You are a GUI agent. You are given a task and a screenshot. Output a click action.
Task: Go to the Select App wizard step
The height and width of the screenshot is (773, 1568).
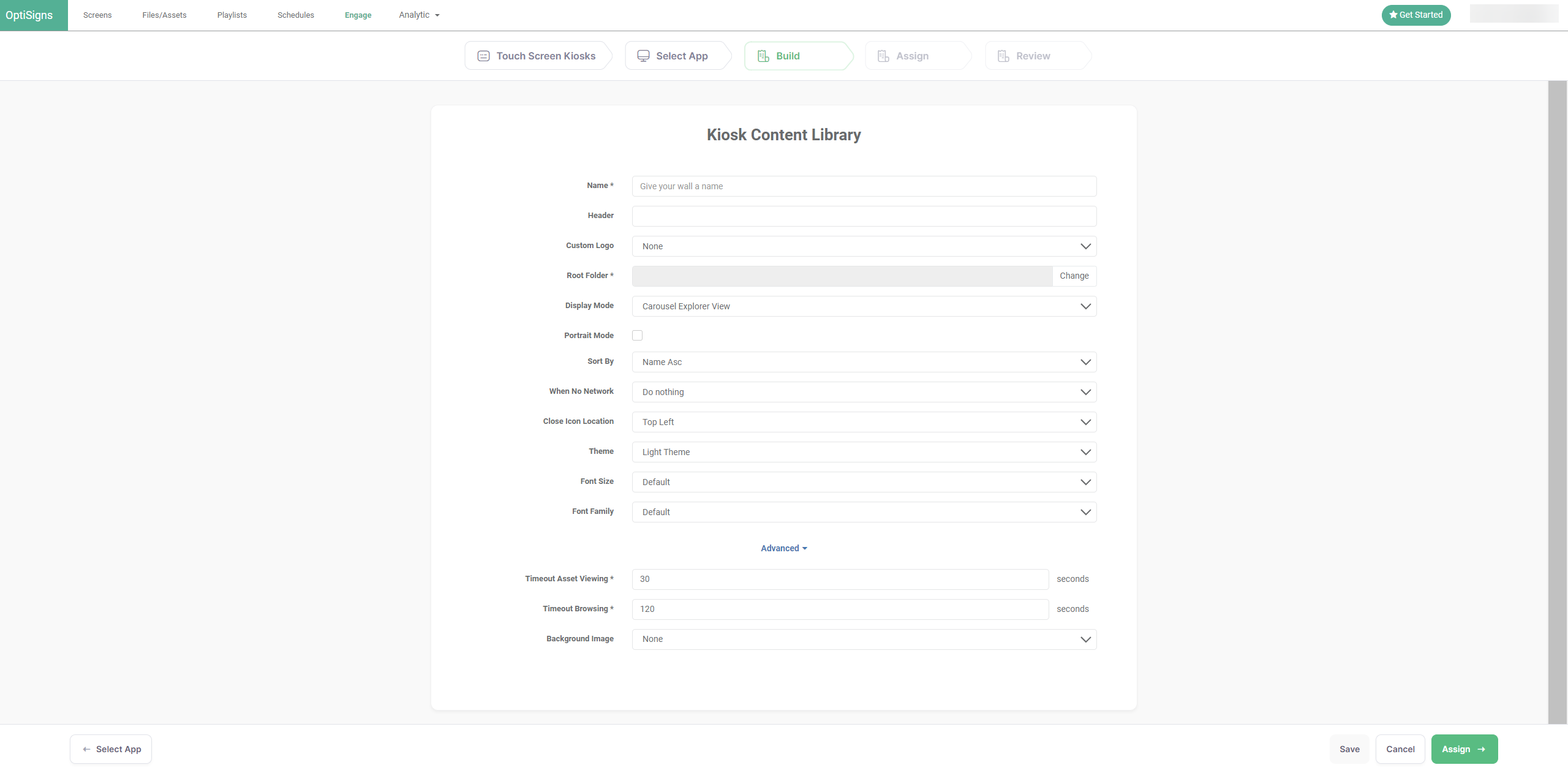[677, 56]
